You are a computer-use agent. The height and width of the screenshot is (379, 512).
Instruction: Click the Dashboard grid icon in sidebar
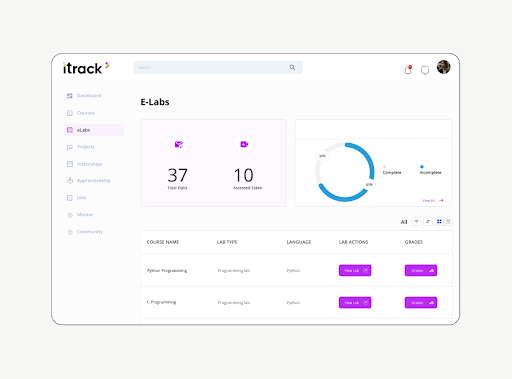tap(70, 96)
